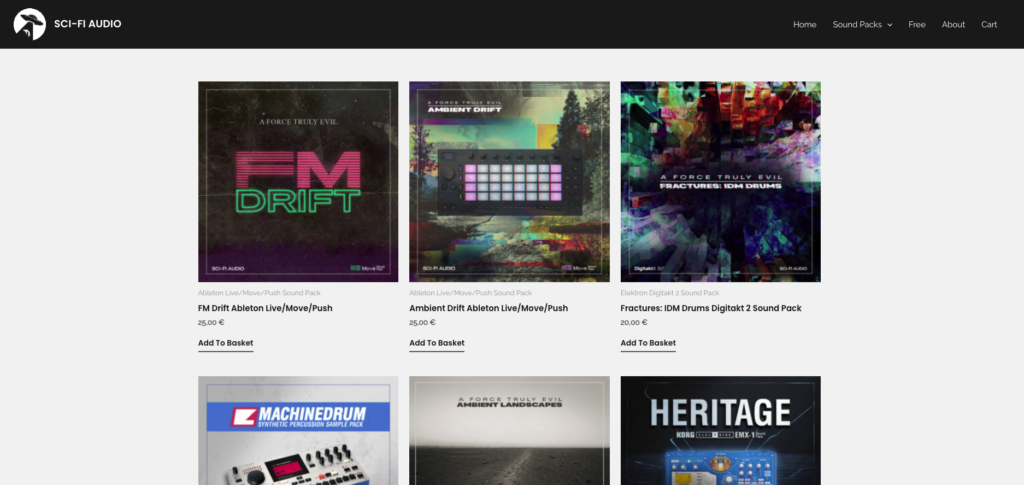Open Ambient Drift Ableton Live/Move/Push title
Screen dimensions: 1024x485
488,308
